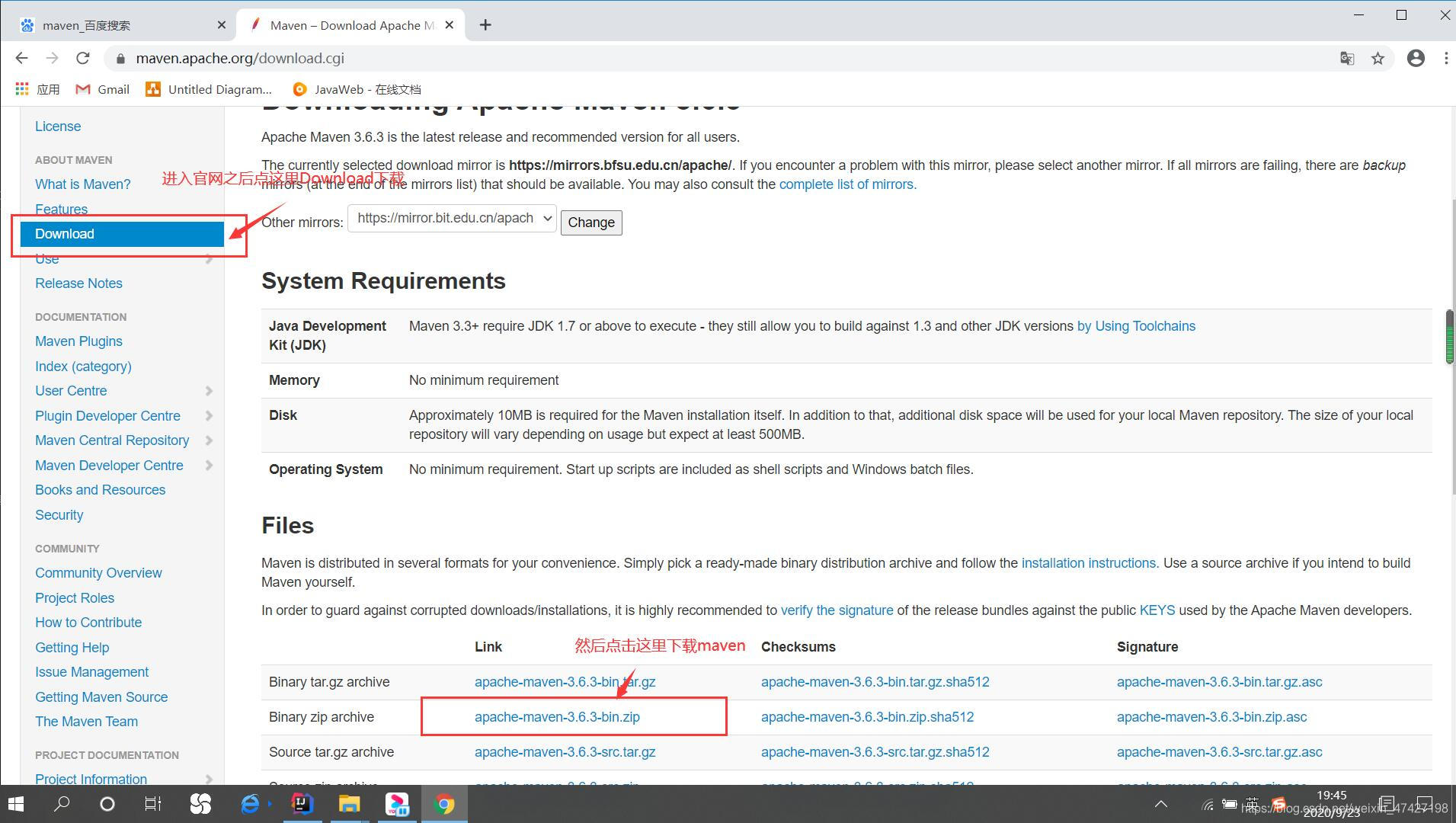Bookmark this page with the star icon
This screenshot has width=1456, height=823.
click(x=1378, y=58)
